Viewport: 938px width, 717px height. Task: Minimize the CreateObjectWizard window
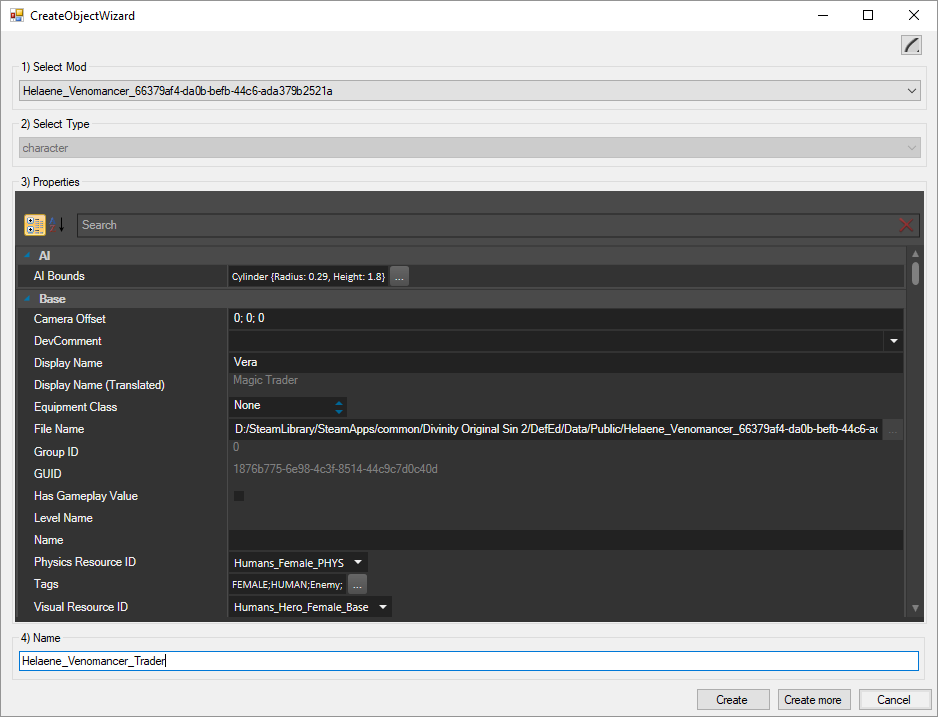click(x=823, y=16)
